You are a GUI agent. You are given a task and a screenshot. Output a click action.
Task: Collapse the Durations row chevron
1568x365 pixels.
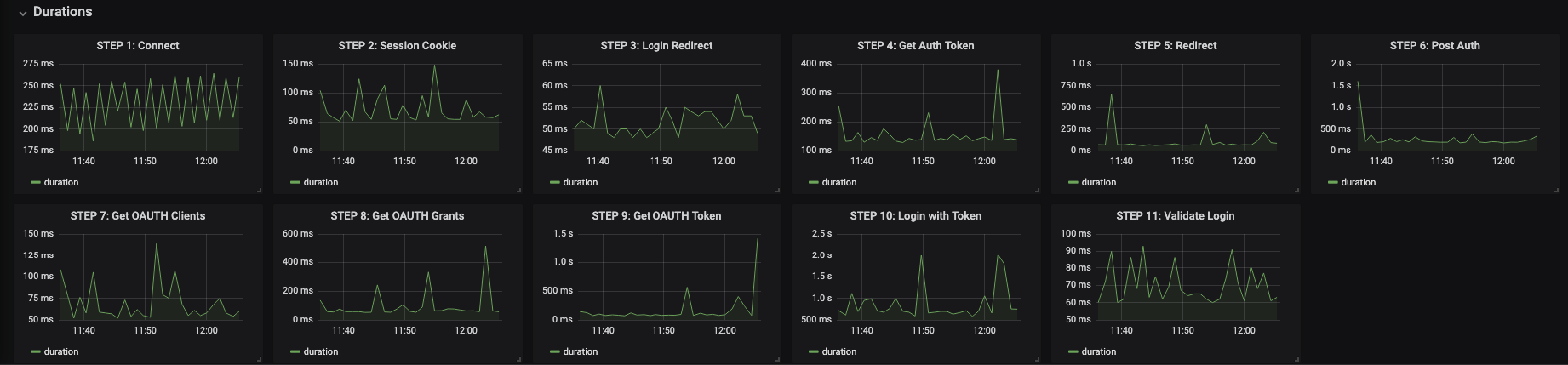click(23, 14)
